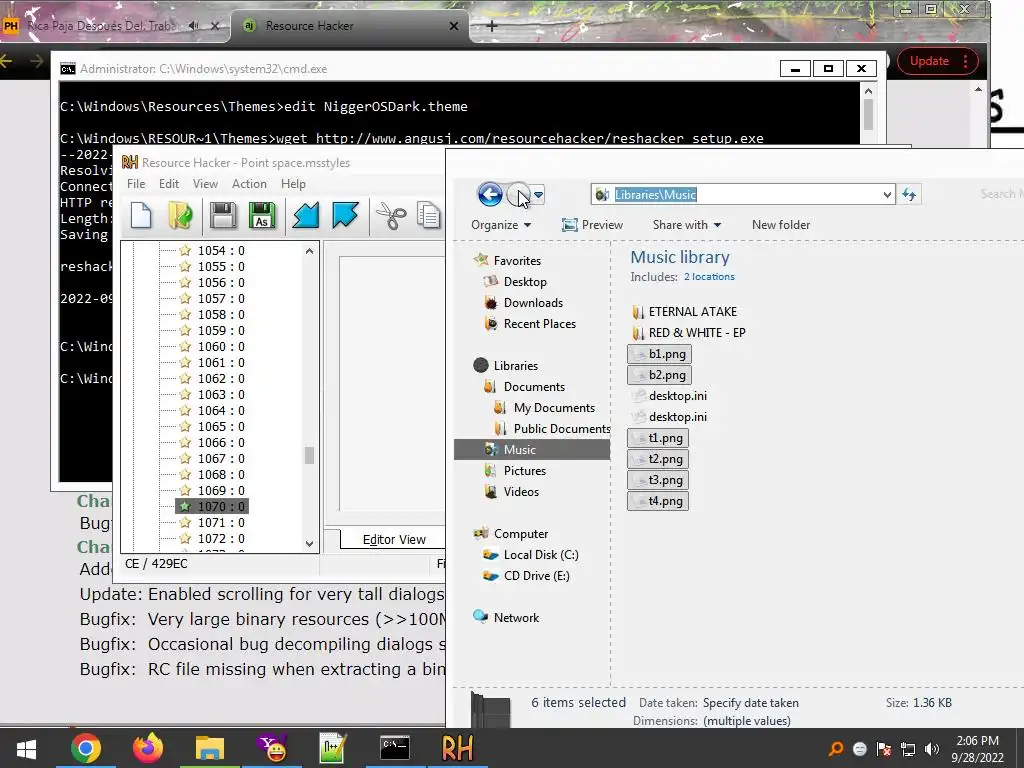Click first blue arrow toolbar icon
Screen dimensions: 1024x768
(x=306, y=216)
